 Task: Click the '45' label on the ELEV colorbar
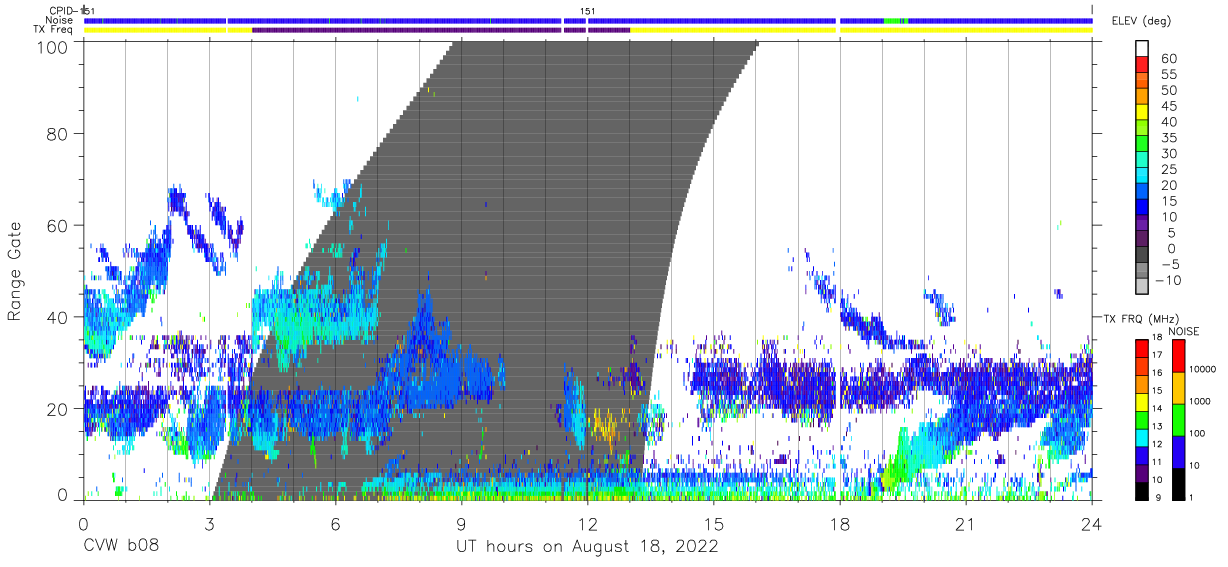click(x=1169, y=106)
